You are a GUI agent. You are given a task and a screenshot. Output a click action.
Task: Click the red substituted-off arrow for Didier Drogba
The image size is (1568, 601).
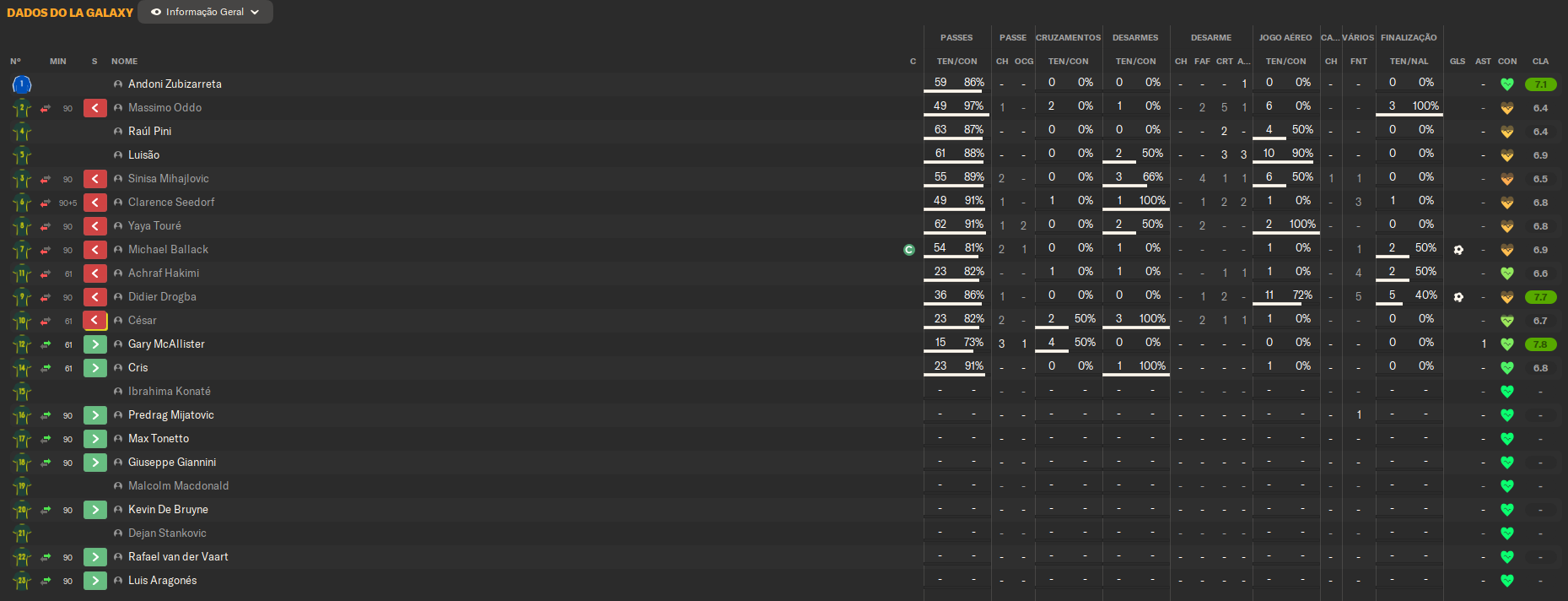[95, 297]
